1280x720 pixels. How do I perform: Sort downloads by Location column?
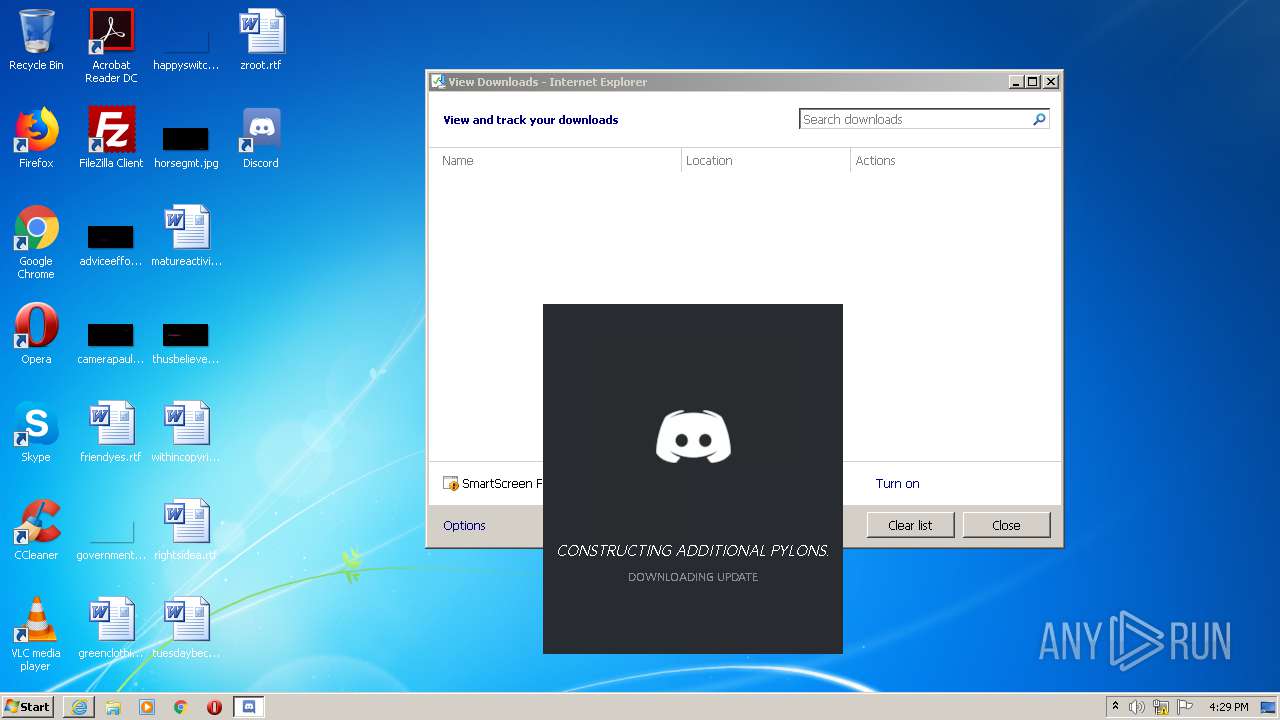coord(766,160)
